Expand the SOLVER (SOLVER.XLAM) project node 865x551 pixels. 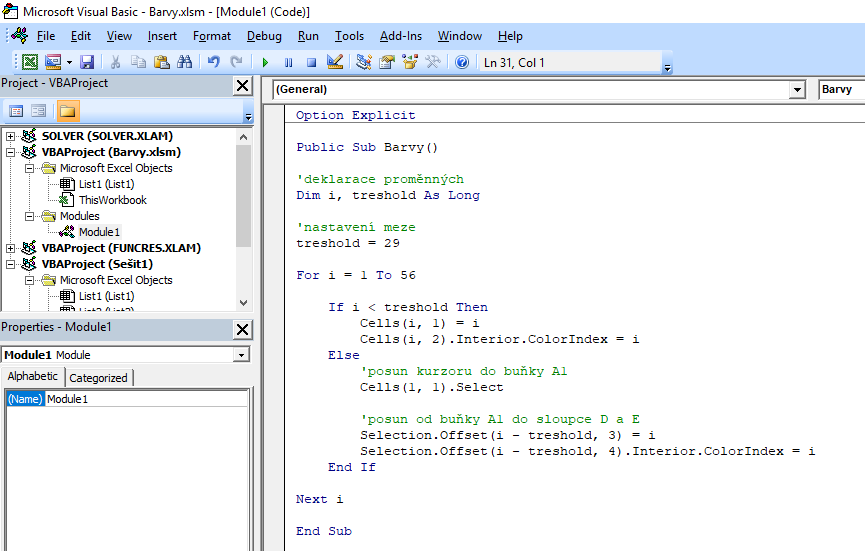[10, 136]
